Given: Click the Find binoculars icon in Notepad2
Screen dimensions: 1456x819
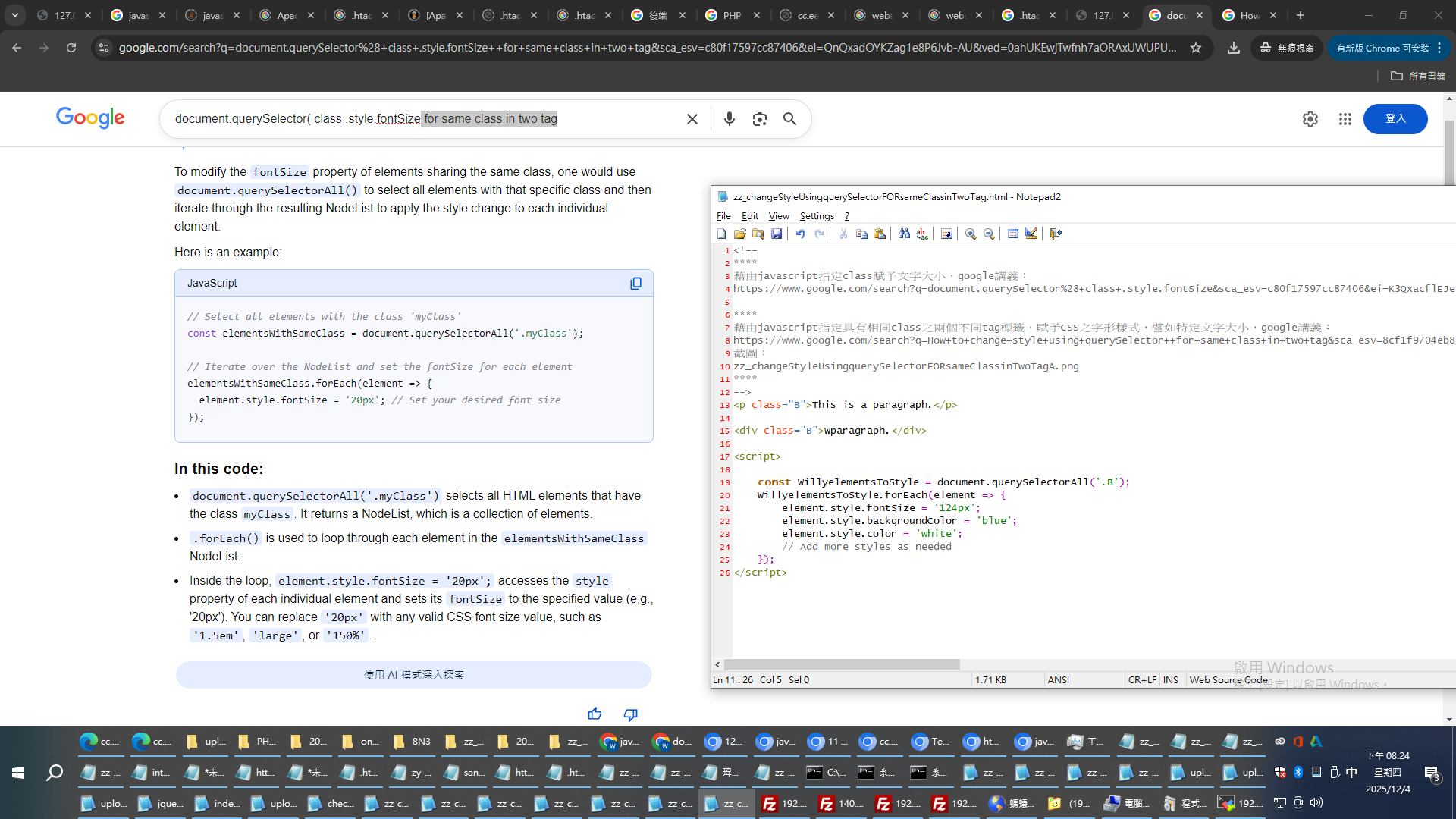Looking at the screenshot, I should (904, 234).
